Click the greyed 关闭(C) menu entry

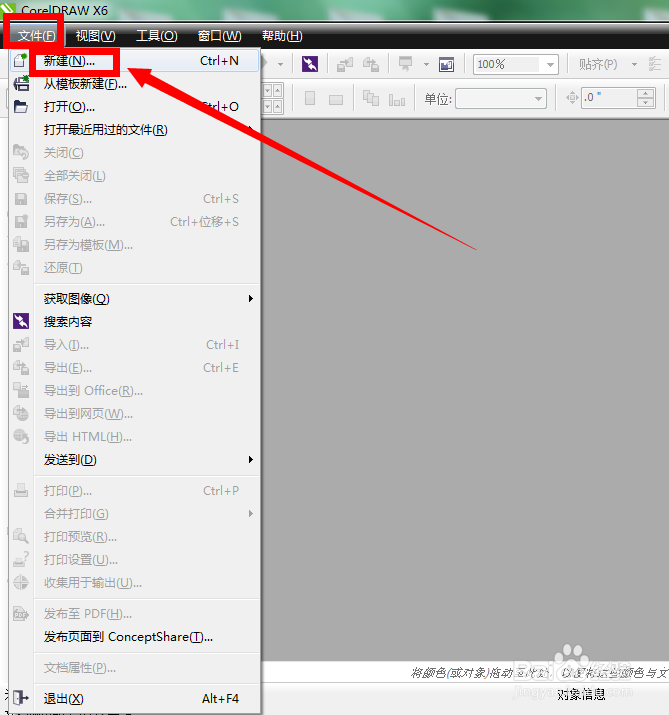pyautogui.click(x=135, y=153)
